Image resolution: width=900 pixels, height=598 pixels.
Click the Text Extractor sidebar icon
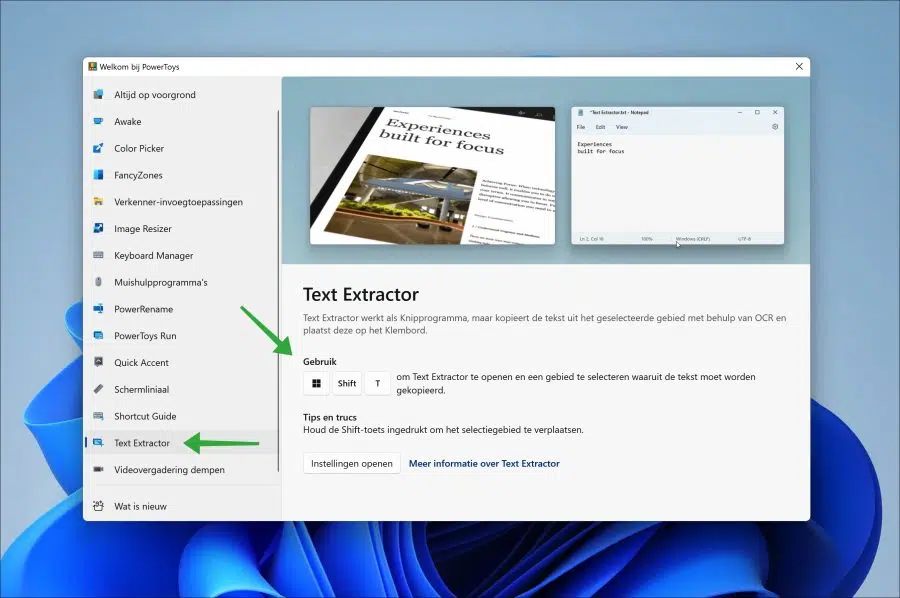click(98, 442)
